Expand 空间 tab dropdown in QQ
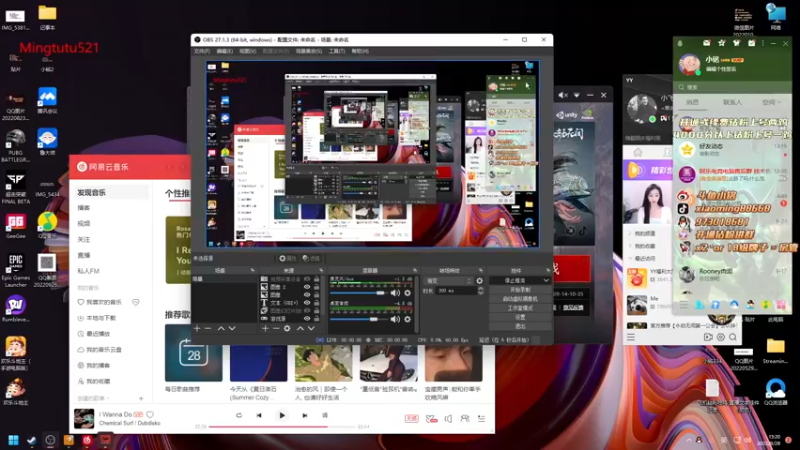The height and width of the screenshot is (450, 800). coord(779,103)
